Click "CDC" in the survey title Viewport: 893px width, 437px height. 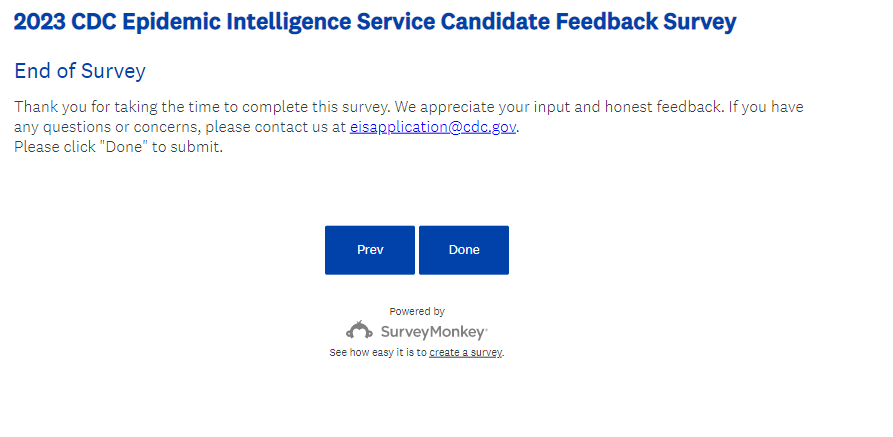pos(97,22)
